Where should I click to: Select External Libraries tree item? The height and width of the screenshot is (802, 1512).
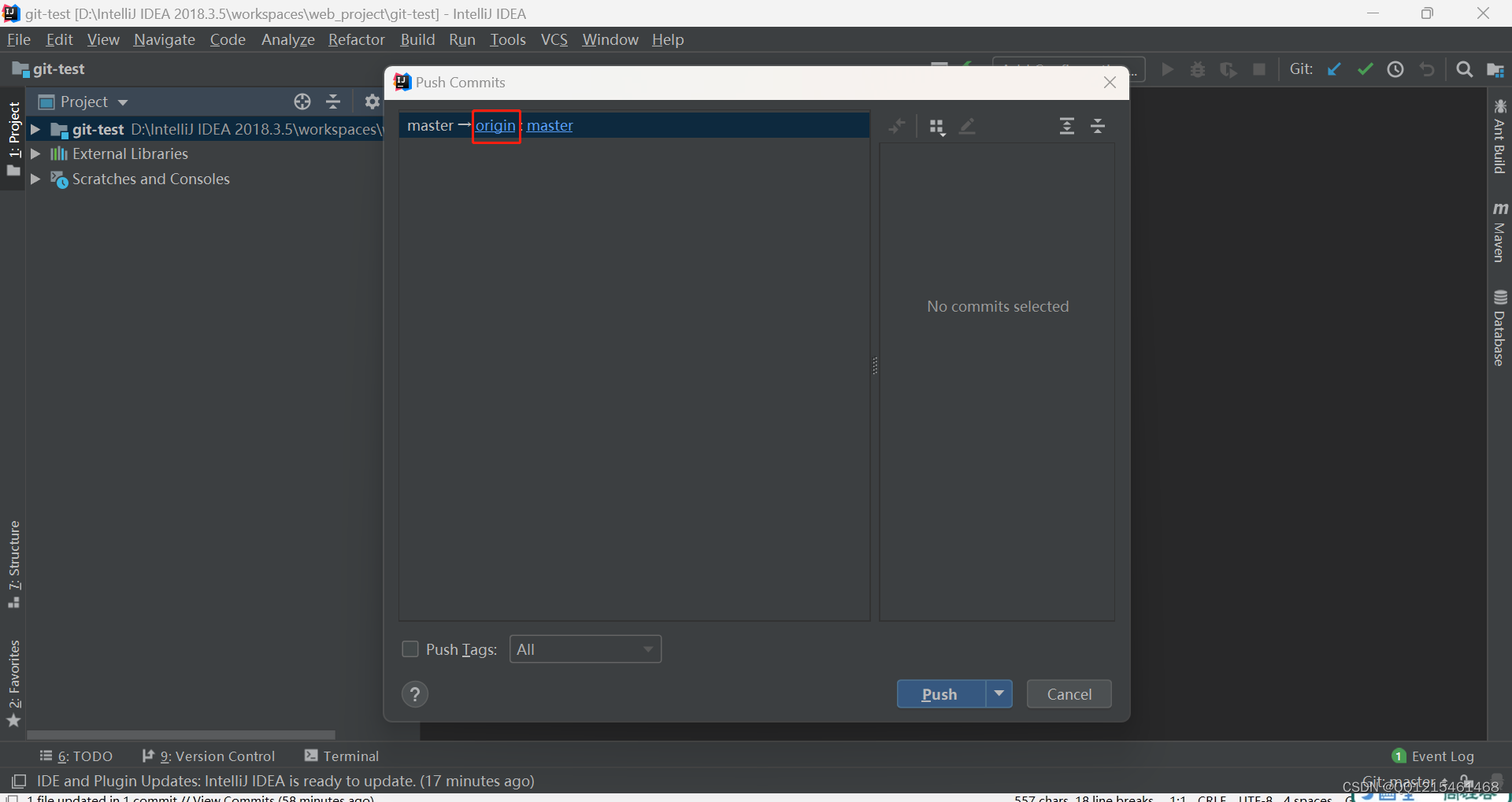[130, 154]
